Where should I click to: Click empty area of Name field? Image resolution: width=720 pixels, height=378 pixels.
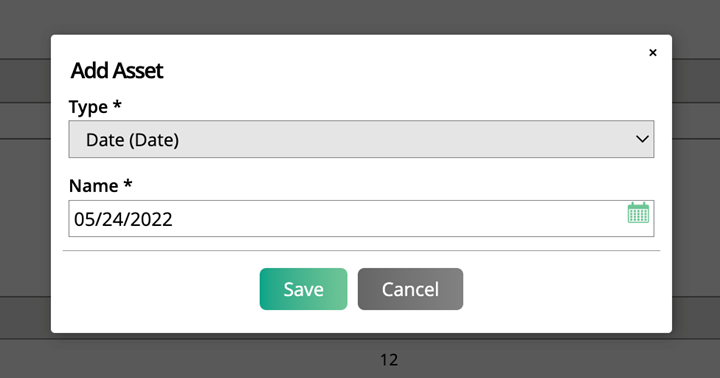395,219
